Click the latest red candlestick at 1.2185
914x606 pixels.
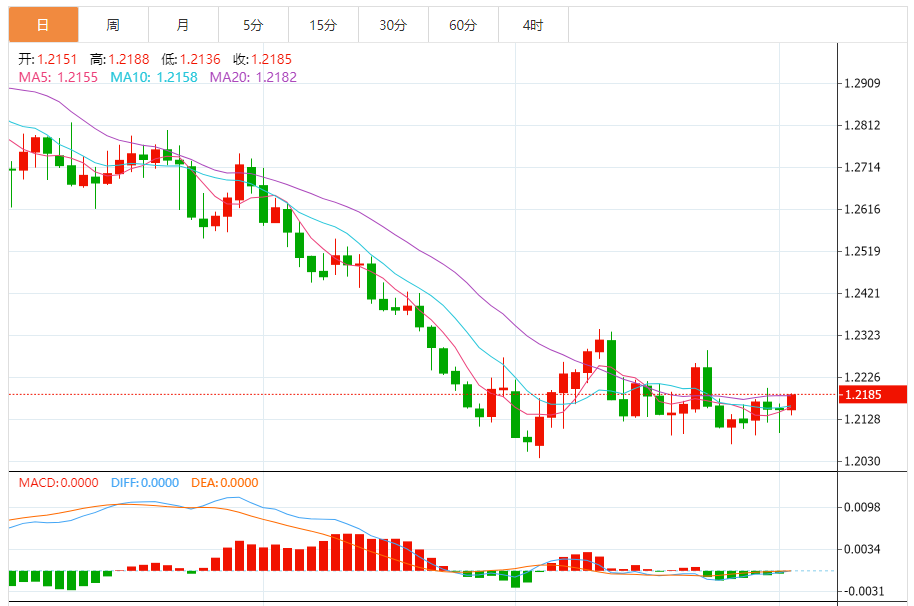(x=792, y=403)
